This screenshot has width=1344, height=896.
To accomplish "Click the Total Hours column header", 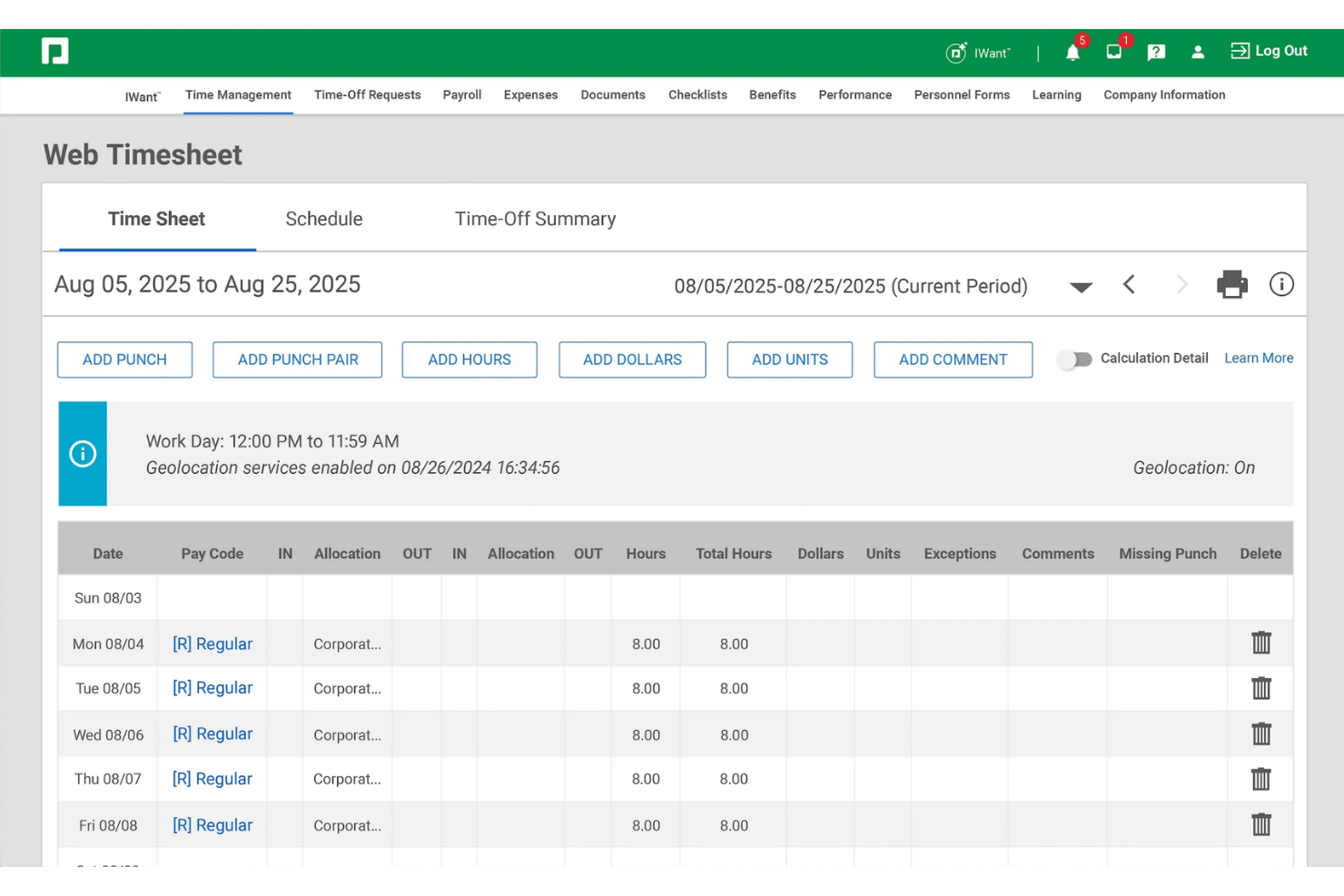I will coord(734,554).
